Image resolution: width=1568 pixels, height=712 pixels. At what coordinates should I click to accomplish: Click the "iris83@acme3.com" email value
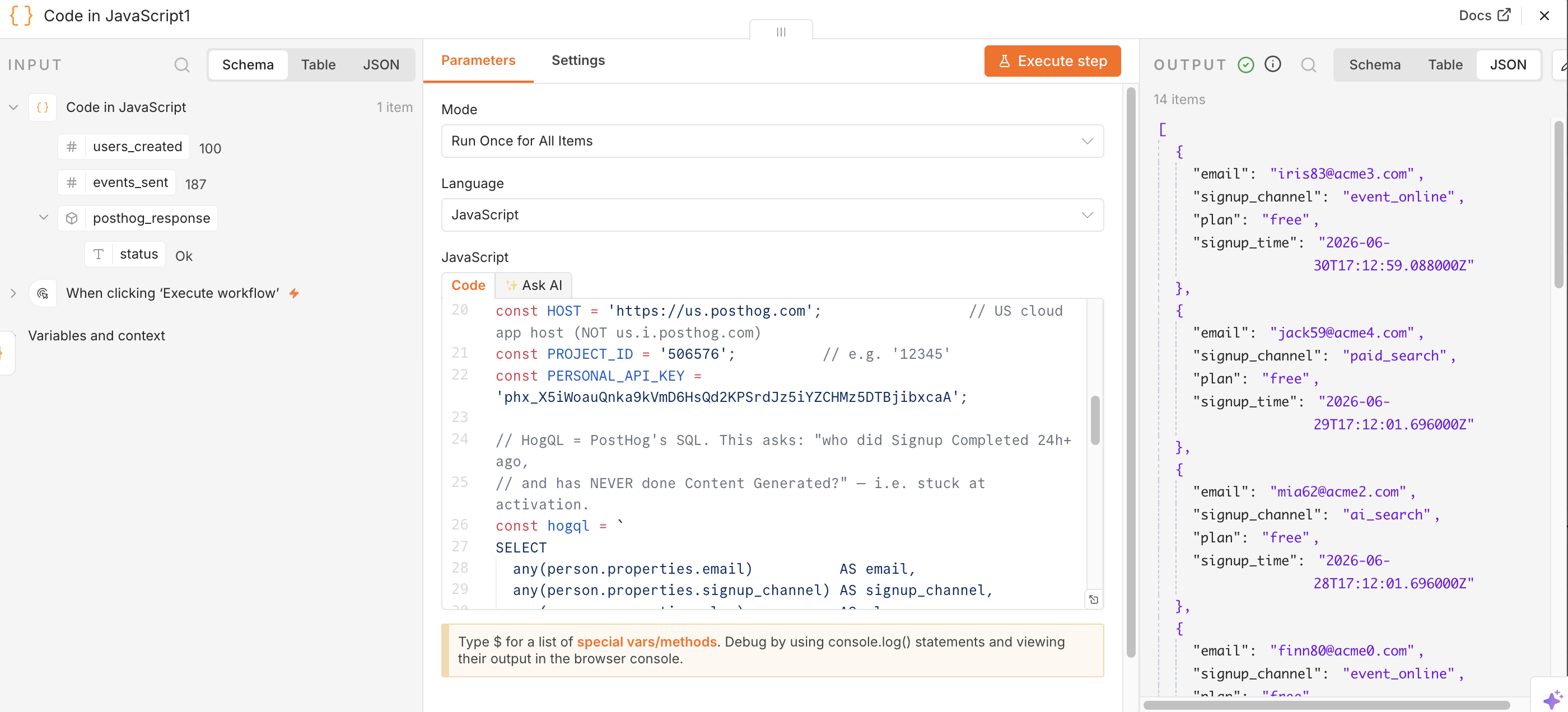click(x=1342, y=174)
